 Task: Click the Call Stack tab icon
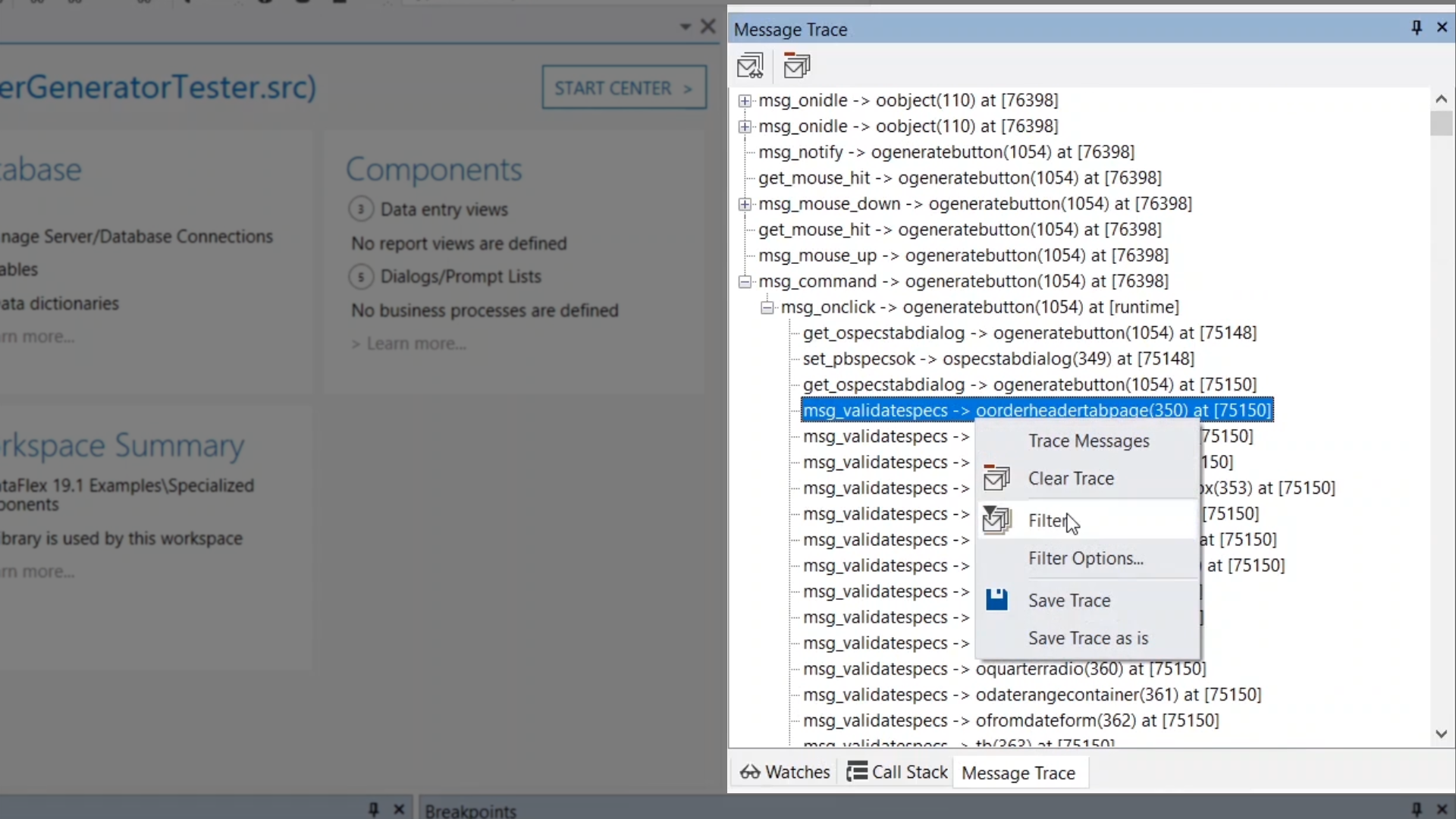coord(857,772)
